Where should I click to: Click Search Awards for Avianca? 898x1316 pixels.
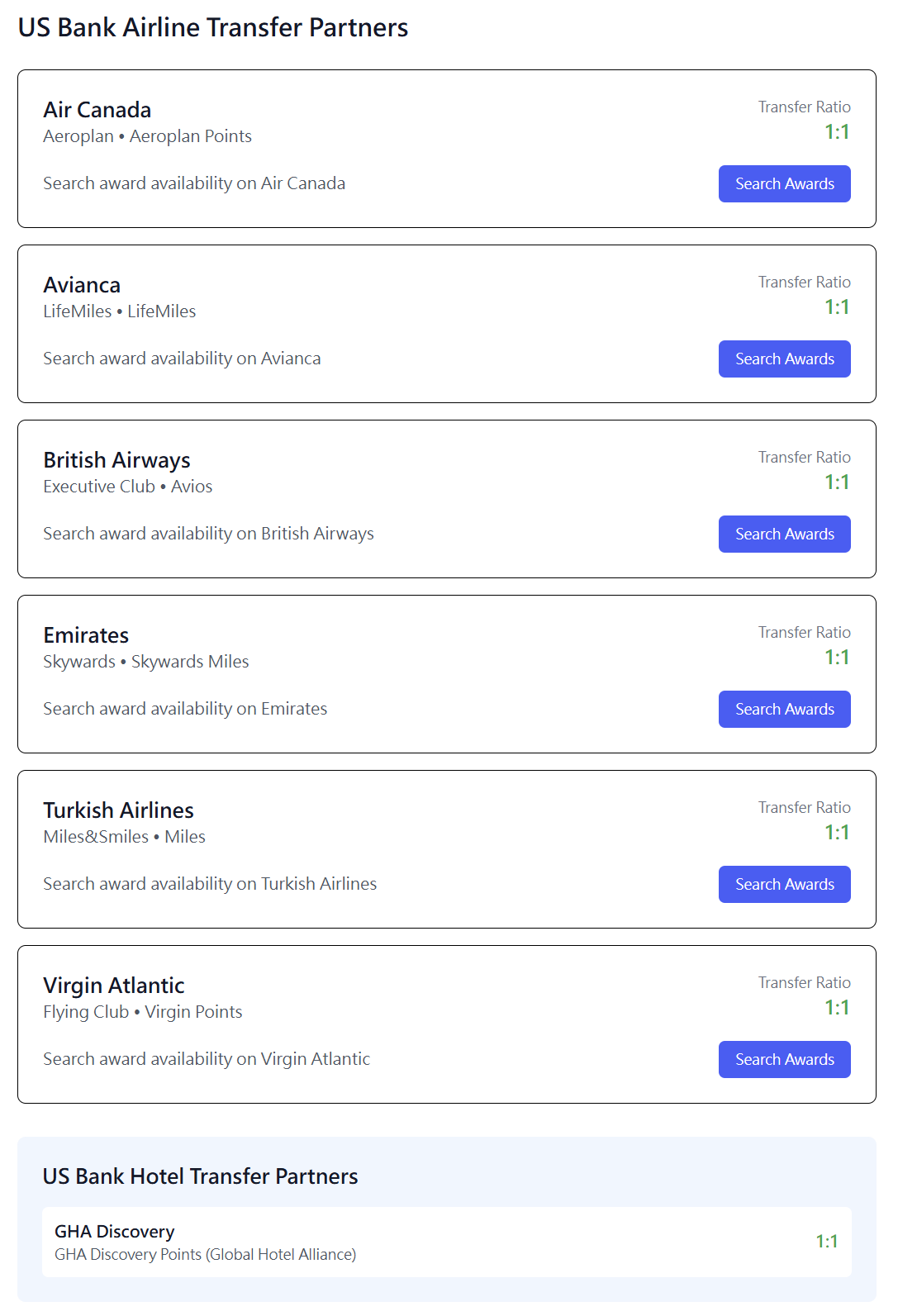[784, 359]
